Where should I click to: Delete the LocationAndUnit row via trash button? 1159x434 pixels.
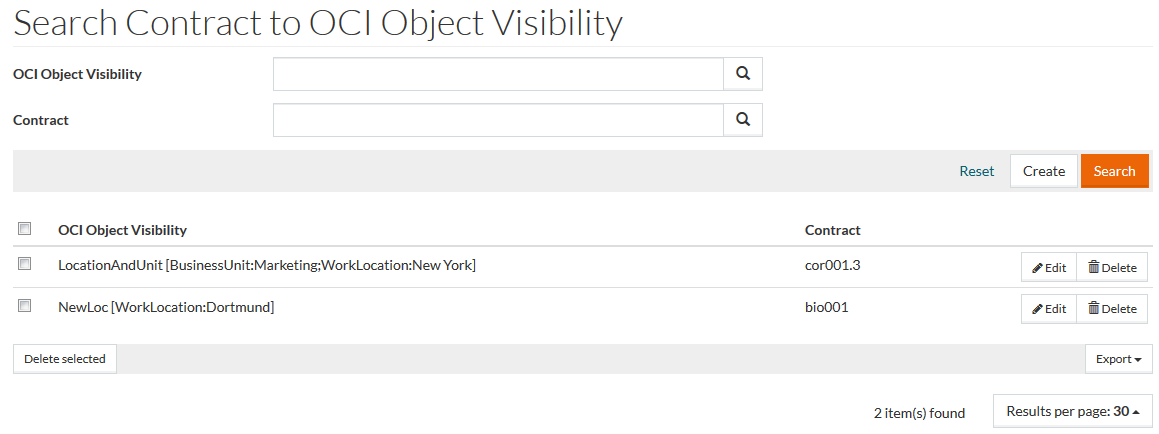coord(1112,267)
